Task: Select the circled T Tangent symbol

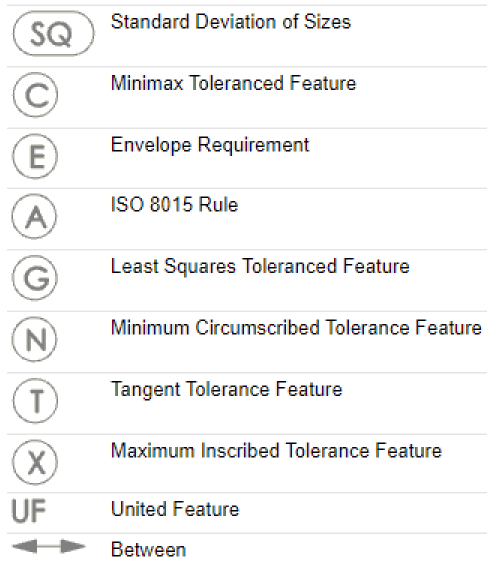Action: point(35,401)
